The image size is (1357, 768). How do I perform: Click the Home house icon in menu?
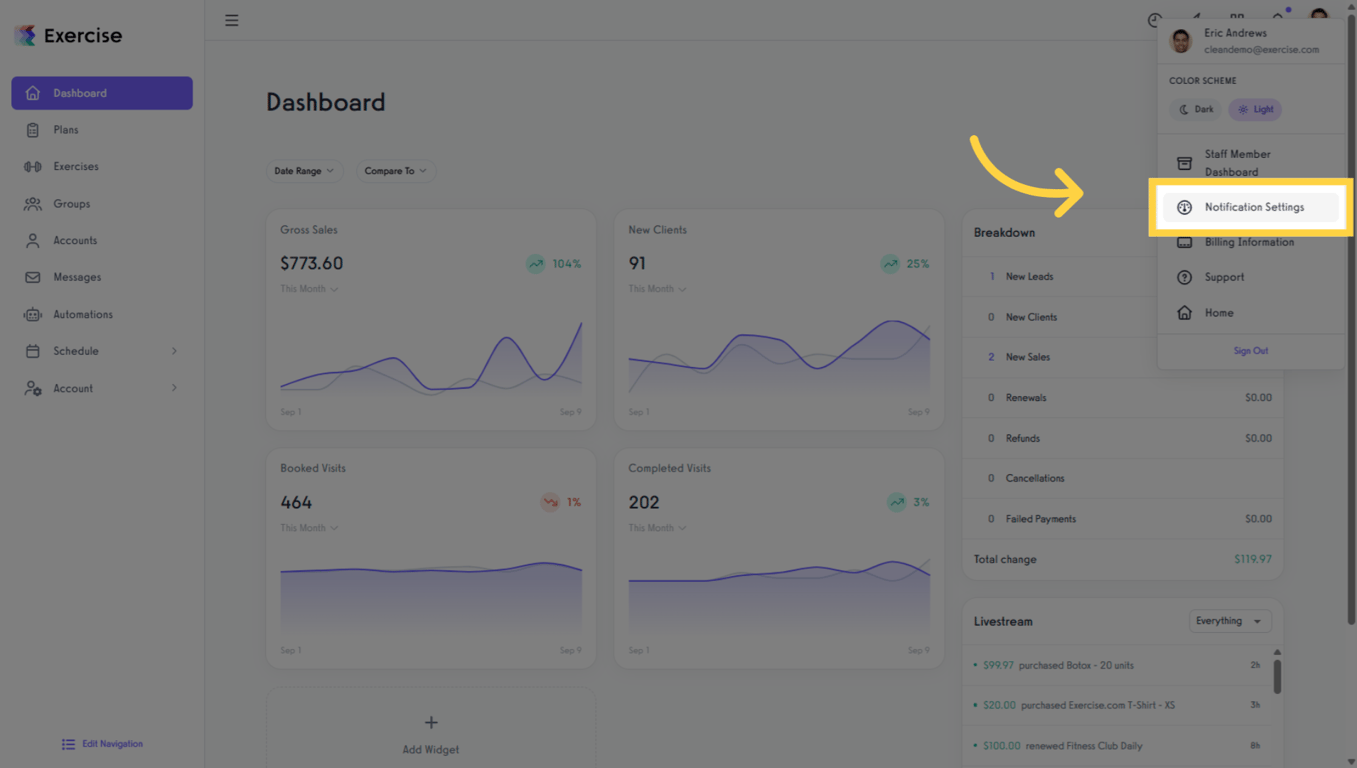tap(1184, 313)
